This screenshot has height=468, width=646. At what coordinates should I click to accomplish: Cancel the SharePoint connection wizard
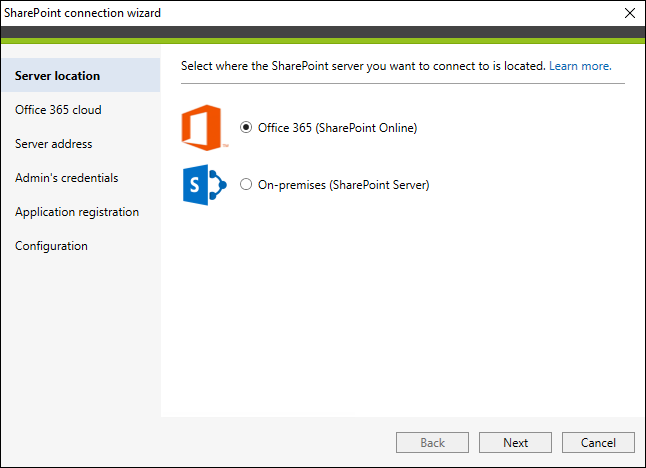point(598,442)
